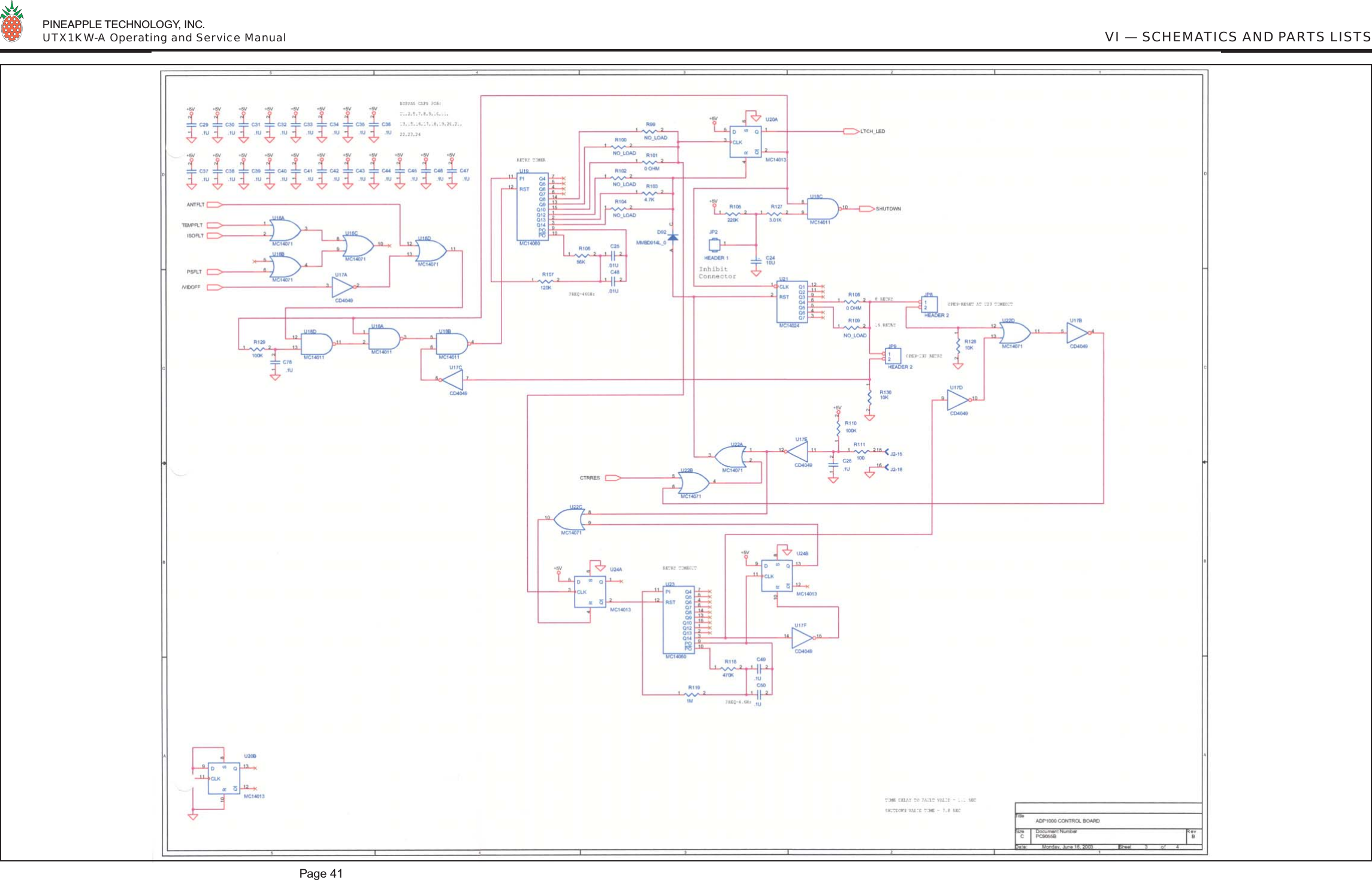Viewport: 1372px width, 880px height.
Task: Click 'UTX1KW-A Operating and Service Manual' text
Action: point(164,38)
